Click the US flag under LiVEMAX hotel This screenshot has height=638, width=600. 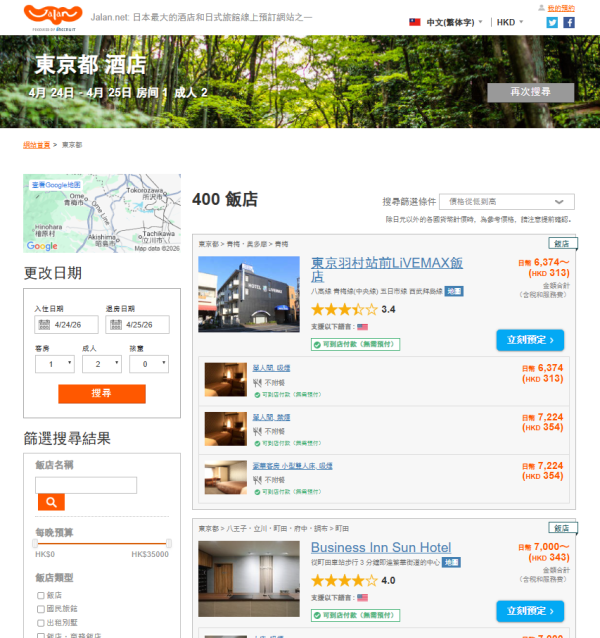pyautogui.click(x=362, y=327)
